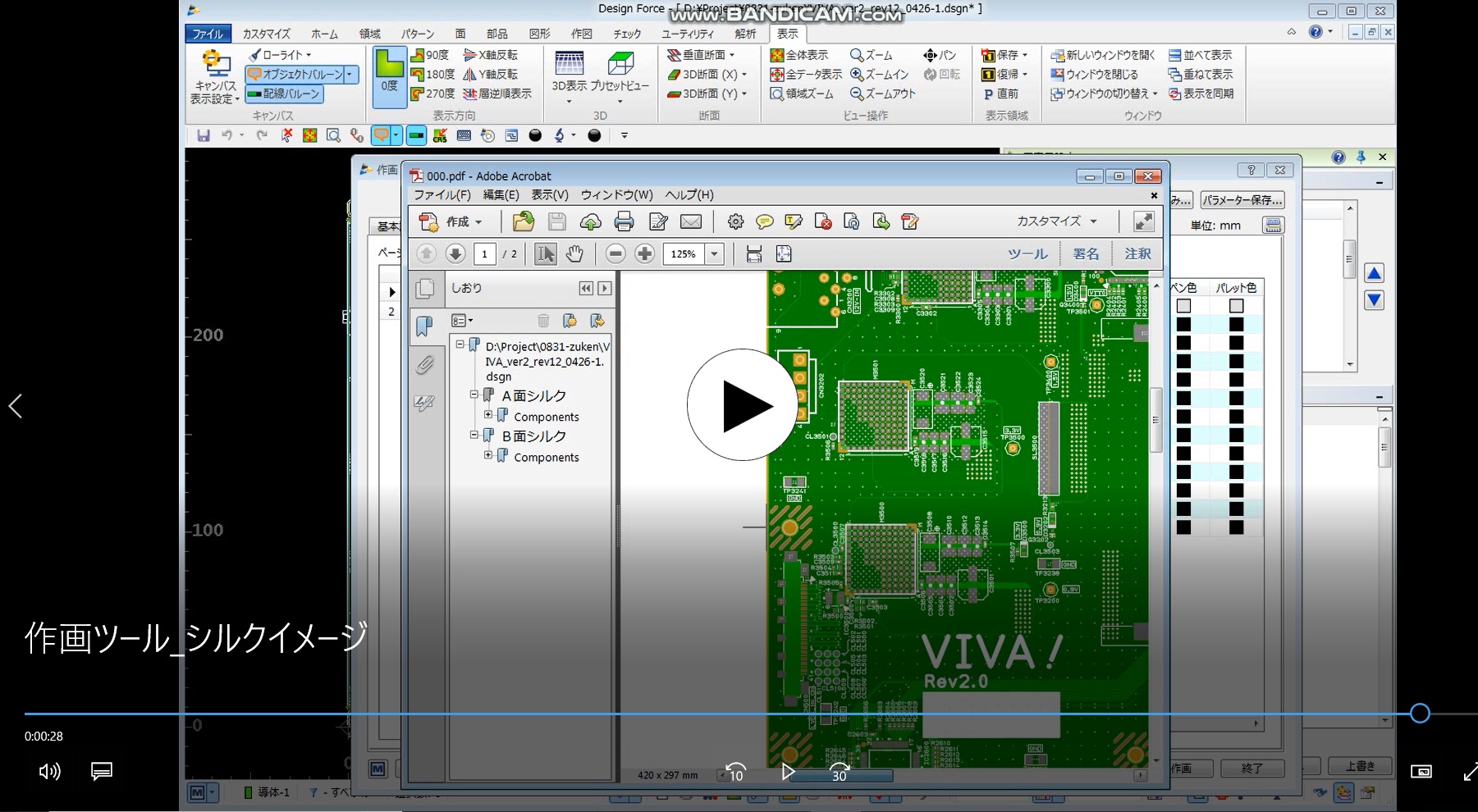Toggle captions in the video player
The image size is (1478, 812).
pos(102,771)
